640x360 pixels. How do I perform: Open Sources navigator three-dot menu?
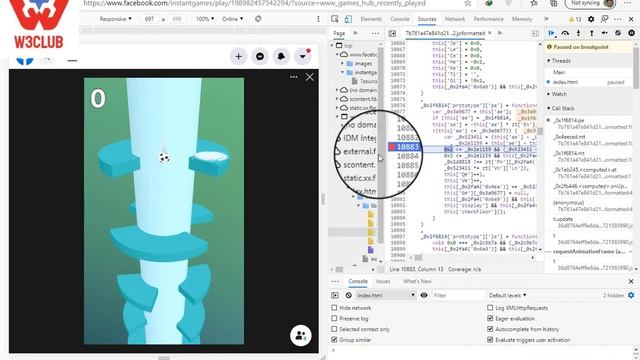[375, 33]
